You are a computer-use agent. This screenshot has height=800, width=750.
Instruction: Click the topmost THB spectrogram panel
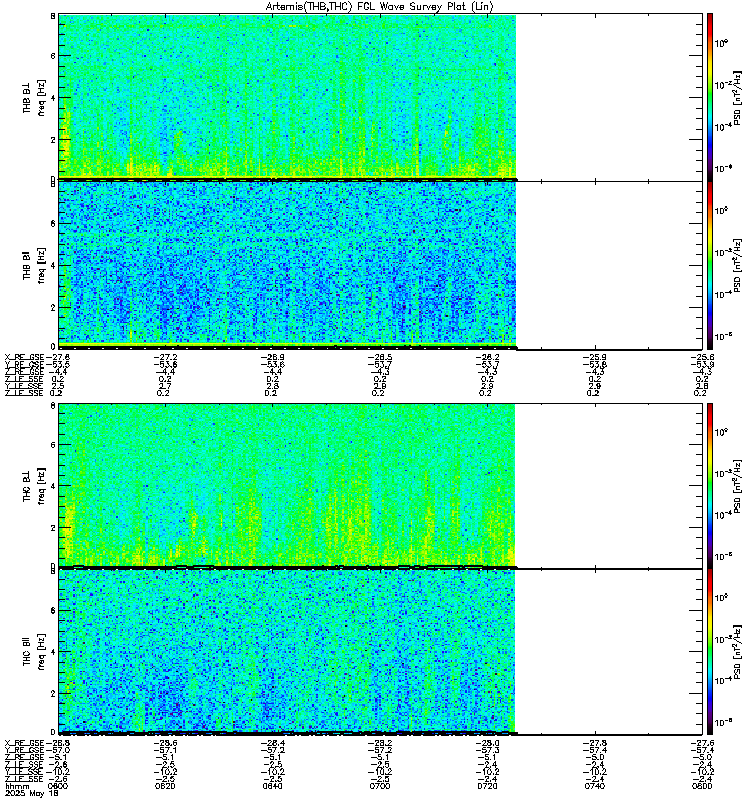tap(288, 96)
